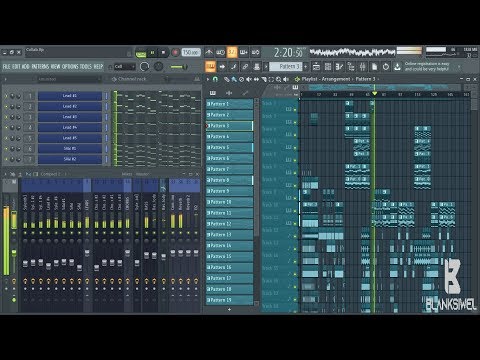Toggle typing keyboard to piano icon
Screen dimensions: 480x360
(x=210, y=67)
